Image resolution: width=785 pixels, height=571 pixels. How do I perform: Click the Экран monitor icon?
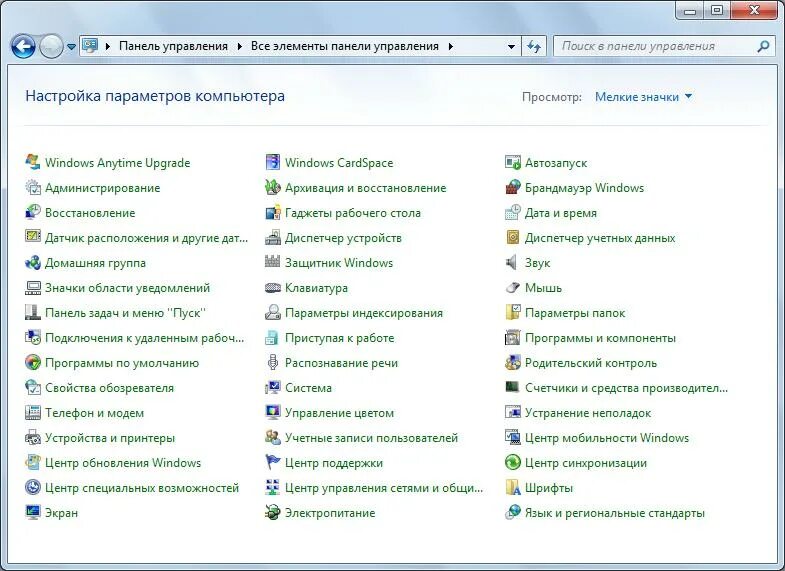pos(33,512)
